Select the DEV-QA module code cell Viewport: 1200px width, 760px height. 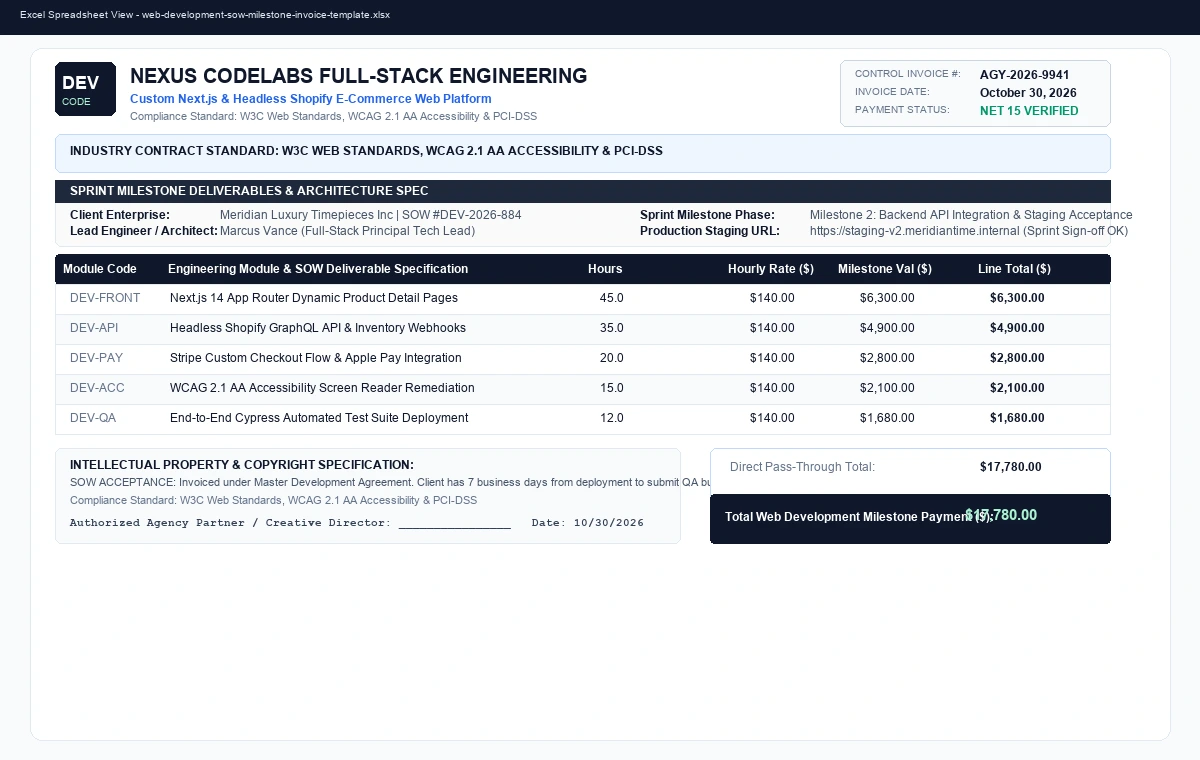click(x=93, y=418)
